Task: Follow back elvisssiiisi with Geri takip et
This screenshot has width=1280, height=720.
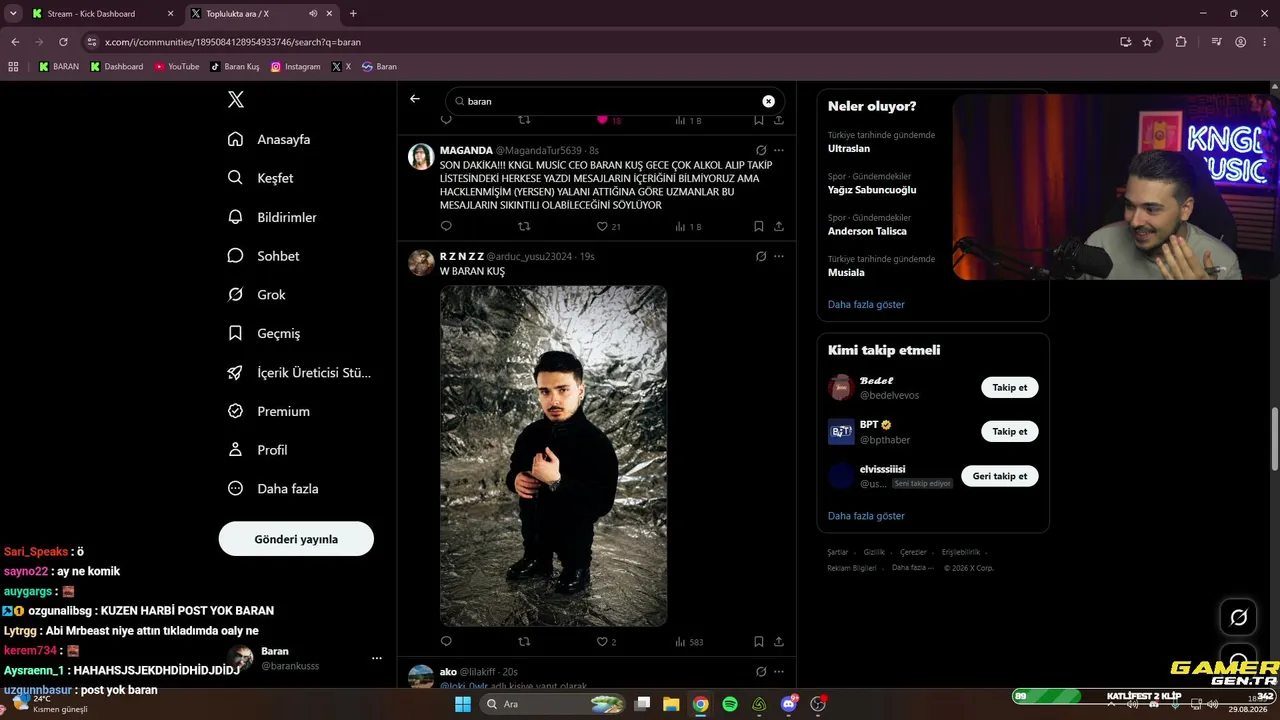Action: [1000, 476]
